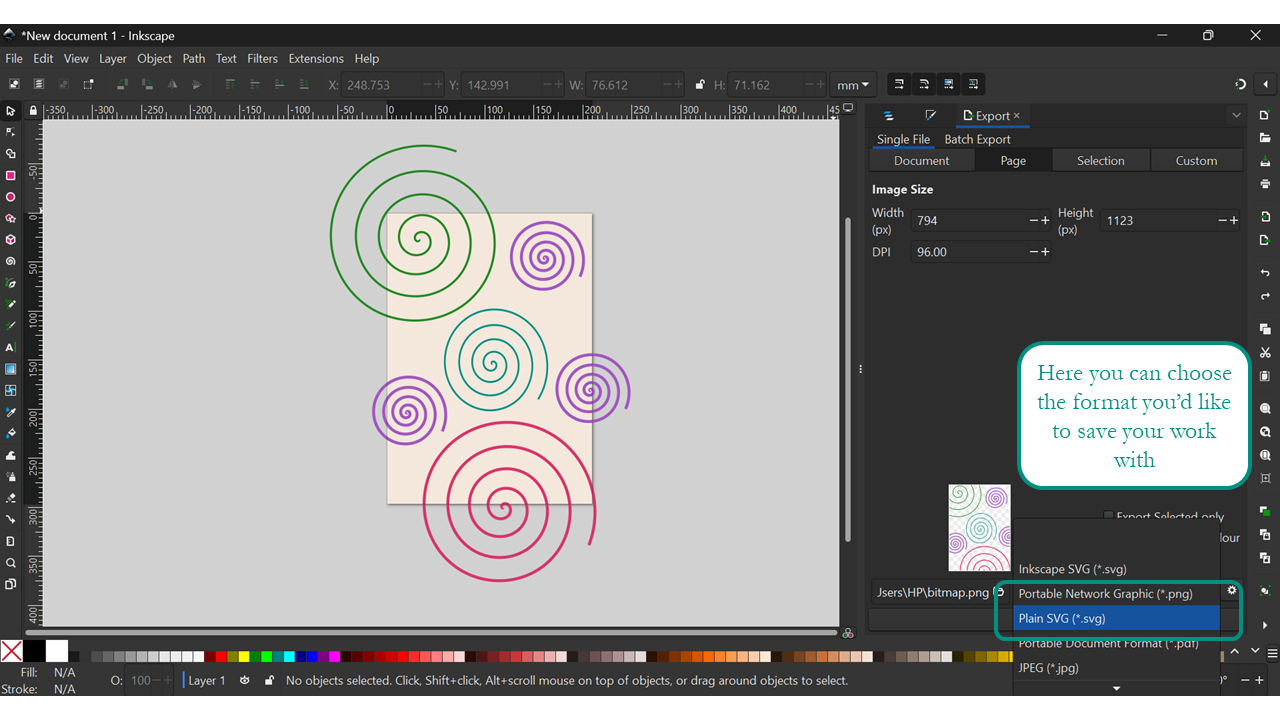Select the Selector arrow tool
This screenshot has width=1280, height=720.
(11, 111)
